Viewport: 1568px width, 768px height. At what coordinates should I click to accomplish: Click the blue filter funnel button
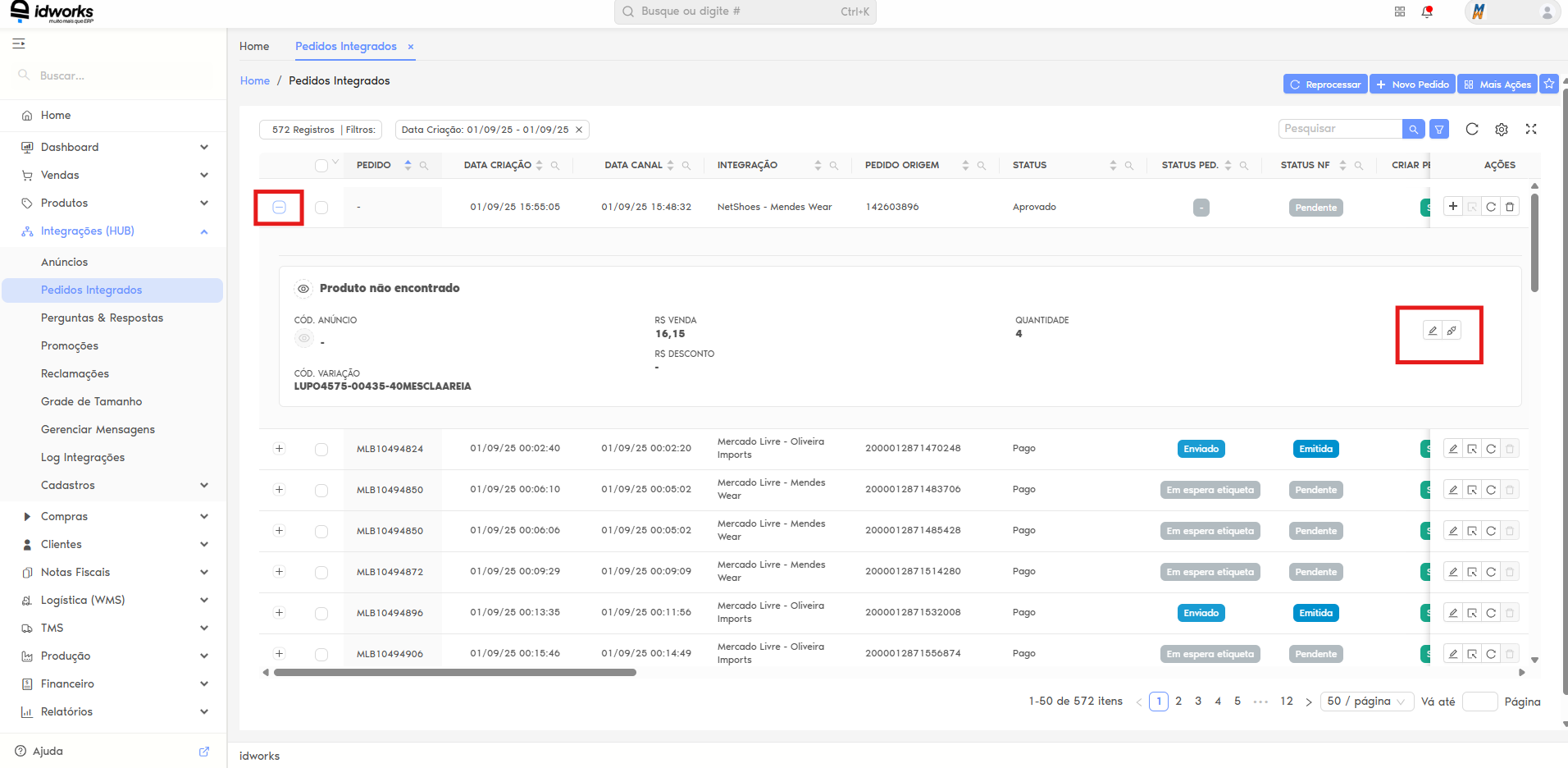[x=1439, y=129]
